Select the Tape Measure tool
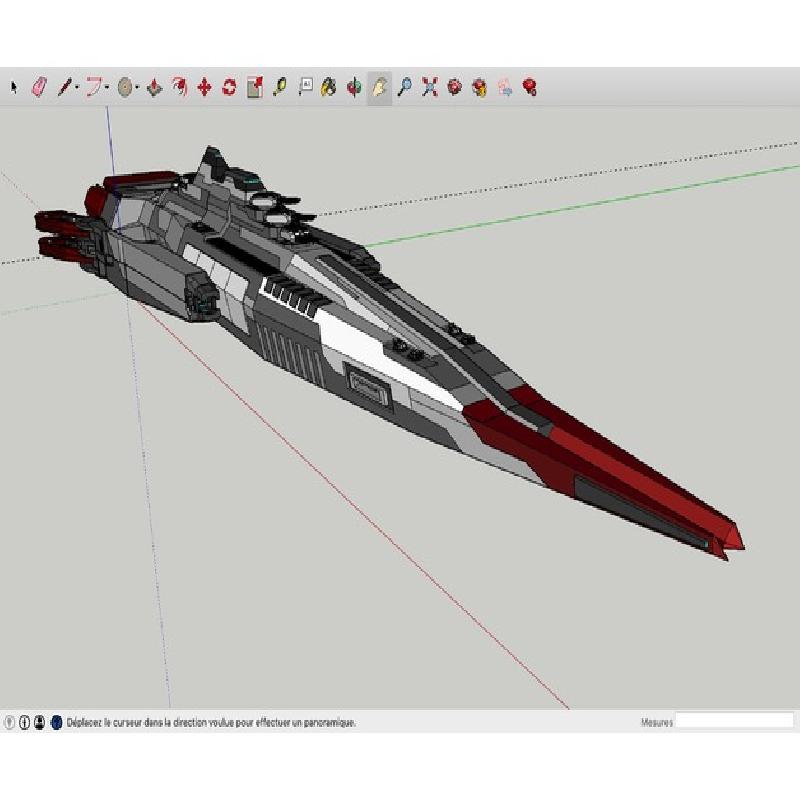 [279, 88]
